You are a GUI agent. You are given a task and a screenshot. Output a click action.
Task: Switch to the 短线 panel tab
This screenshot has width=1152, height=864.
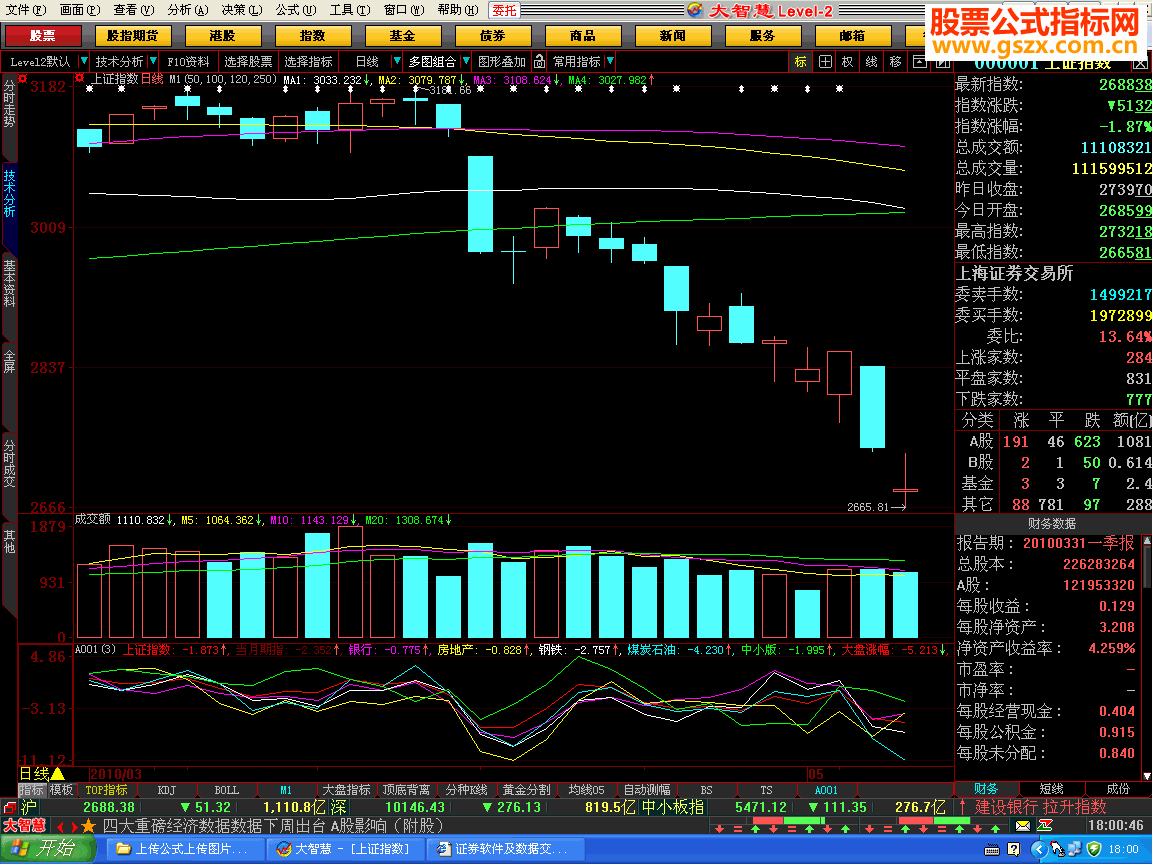click(1051, 789)
